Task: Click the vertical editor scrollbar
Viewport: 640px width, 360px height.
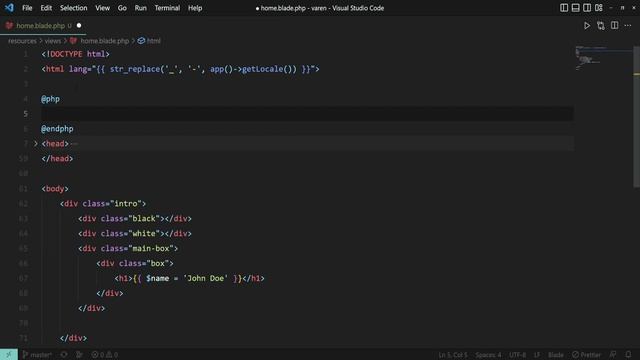Action: coord(636,116)
